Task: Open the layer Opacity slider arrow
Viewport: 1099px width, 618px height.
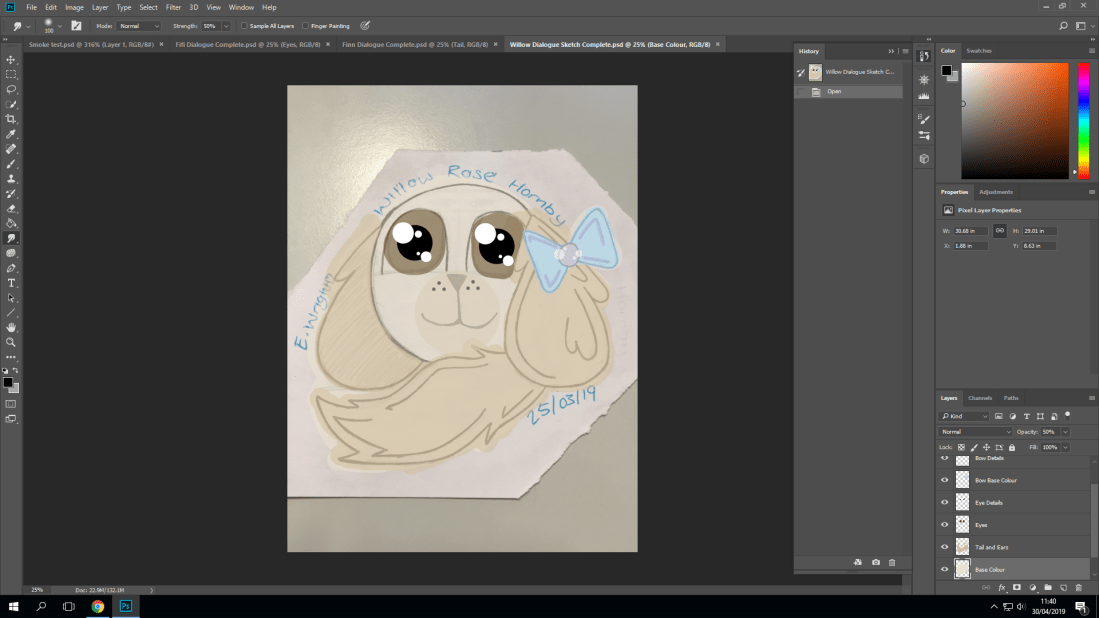Action: [1065, 431]
